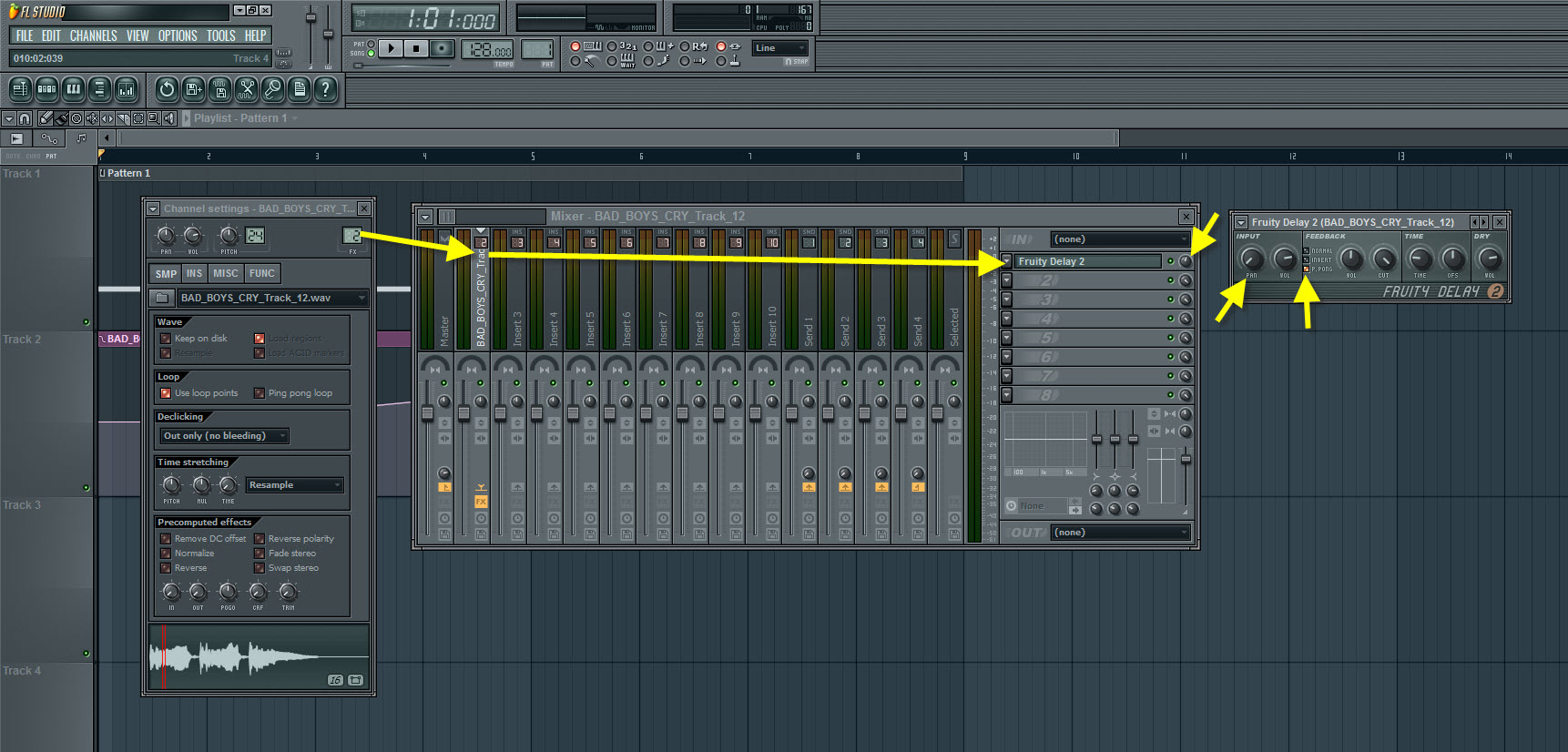The image size is (1568, 752).
Task: Enable the Keep on disk checkbox
Action: click(166, 339)
